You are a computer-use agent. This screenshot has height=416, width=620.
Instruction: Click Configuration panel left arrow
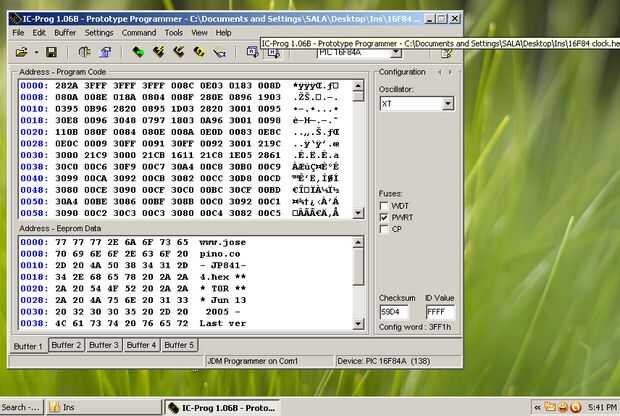coord(440,72)
